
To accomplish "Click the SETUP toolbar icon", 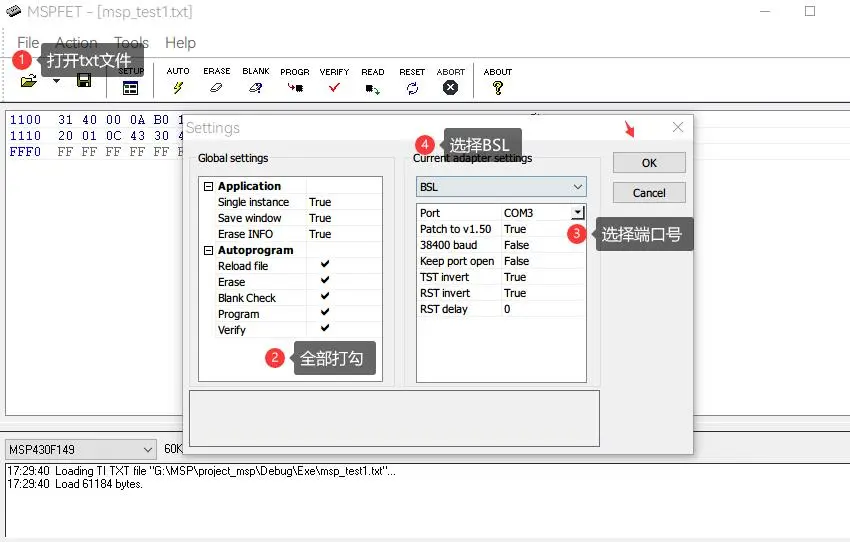I will 131,87.
